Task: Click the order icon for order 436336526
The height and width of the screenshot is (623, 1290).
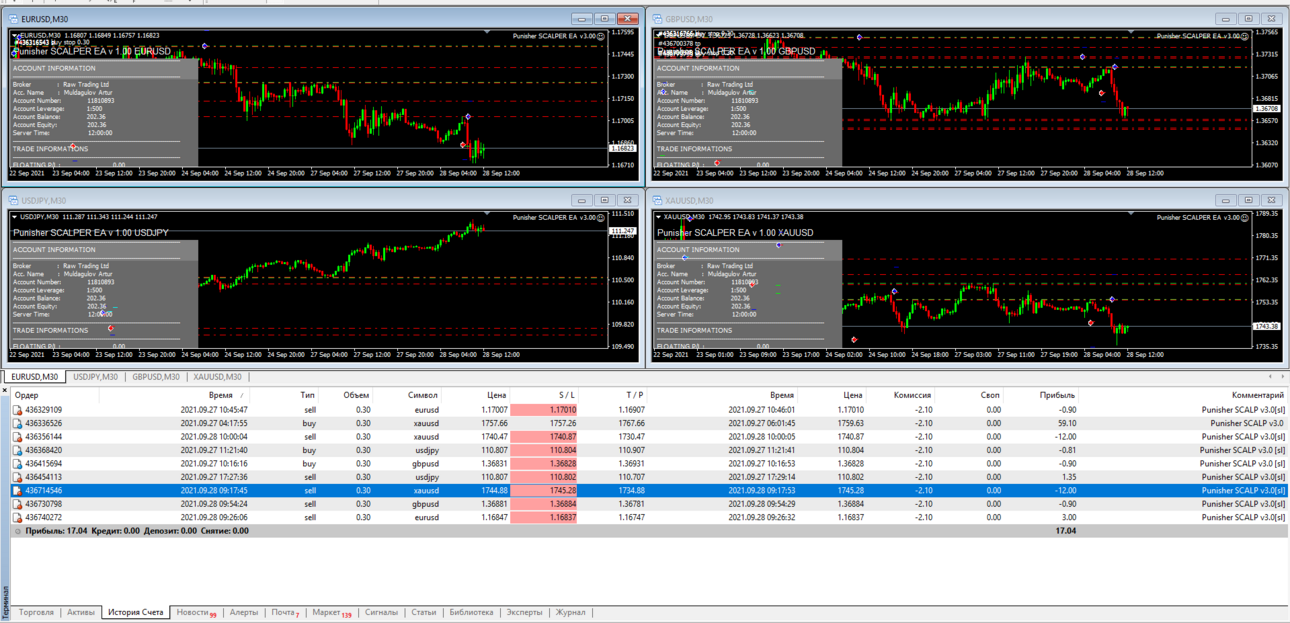Action: pyautogui.click(x=17, y=423)
